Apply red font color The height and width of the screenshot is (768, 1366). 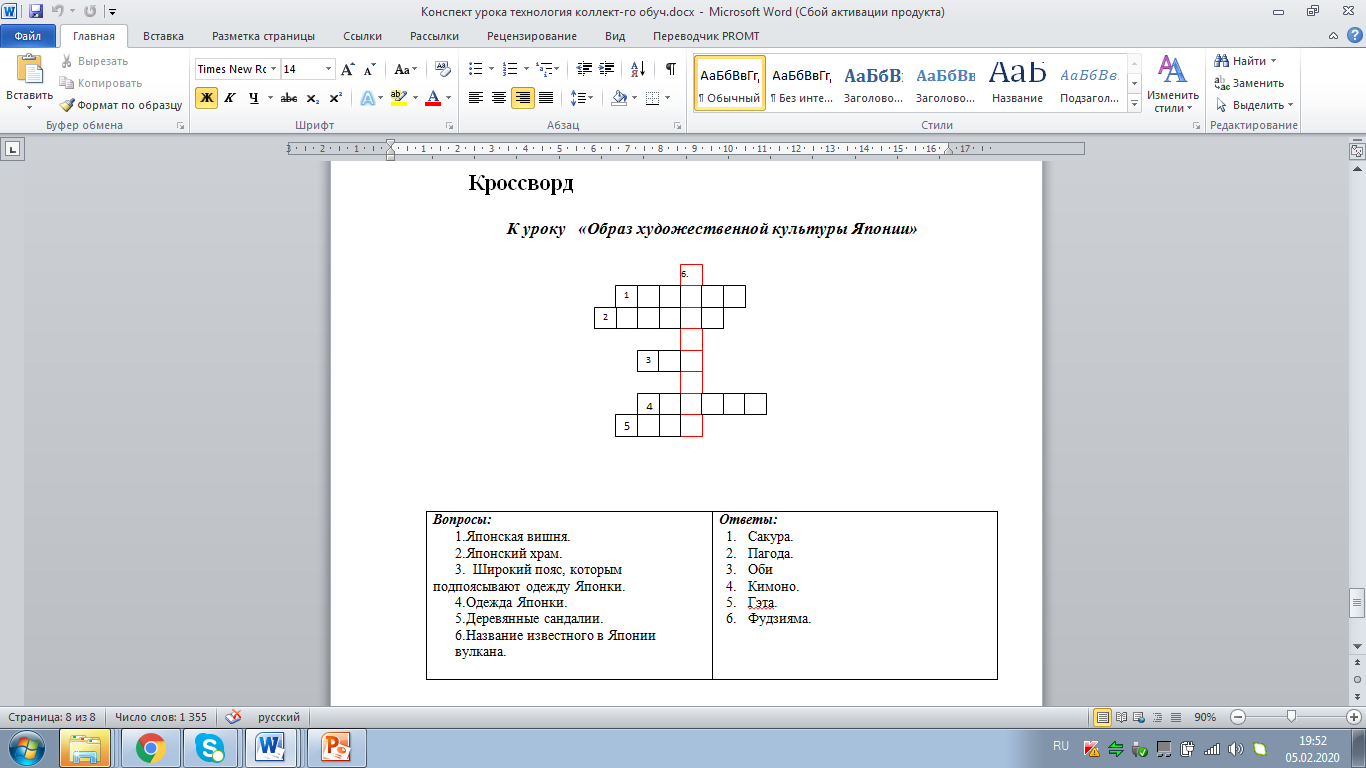tap(433, 98)
